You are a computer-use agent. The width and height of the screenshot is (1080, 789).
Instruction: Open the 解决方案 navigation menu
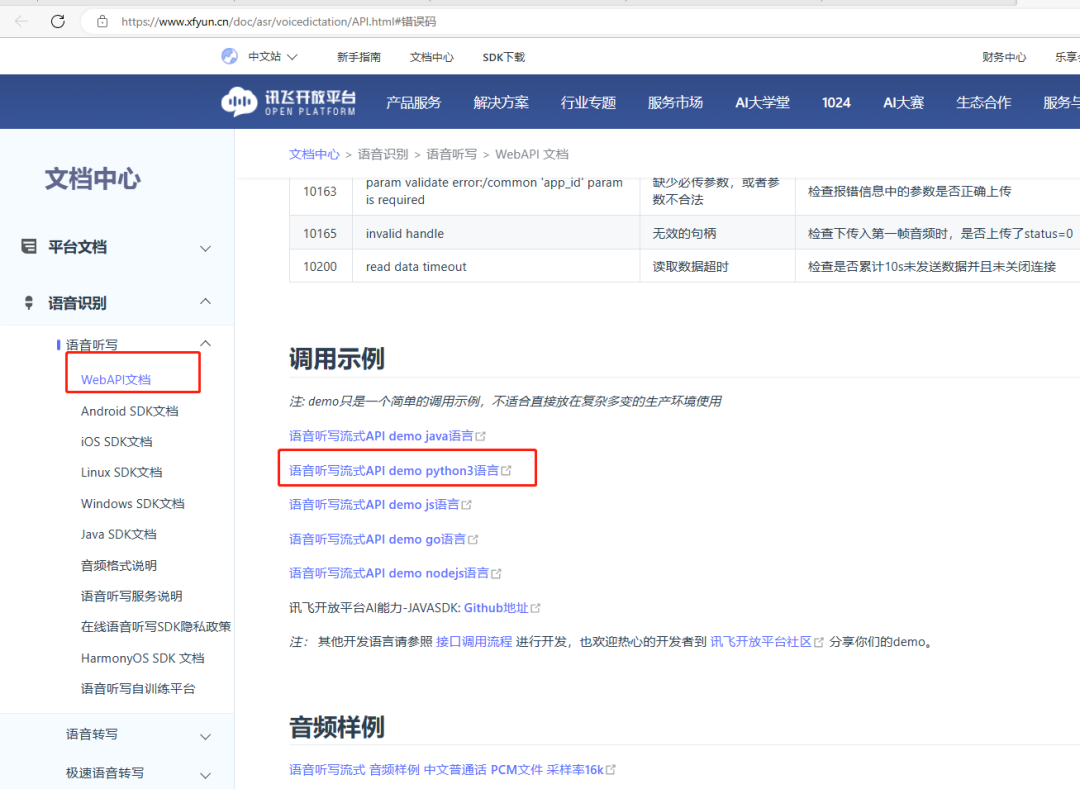click(501, 103)
